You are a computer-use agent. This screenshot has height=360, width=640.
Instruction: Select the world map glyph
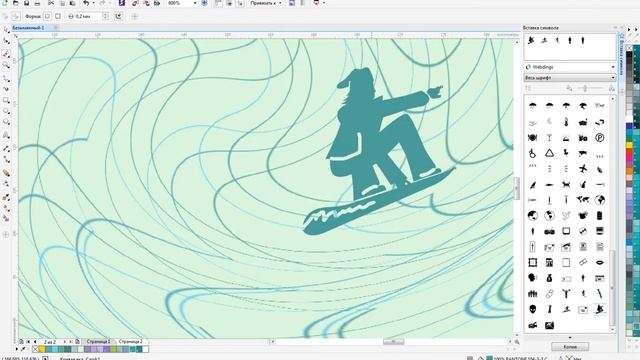(583, 200)
